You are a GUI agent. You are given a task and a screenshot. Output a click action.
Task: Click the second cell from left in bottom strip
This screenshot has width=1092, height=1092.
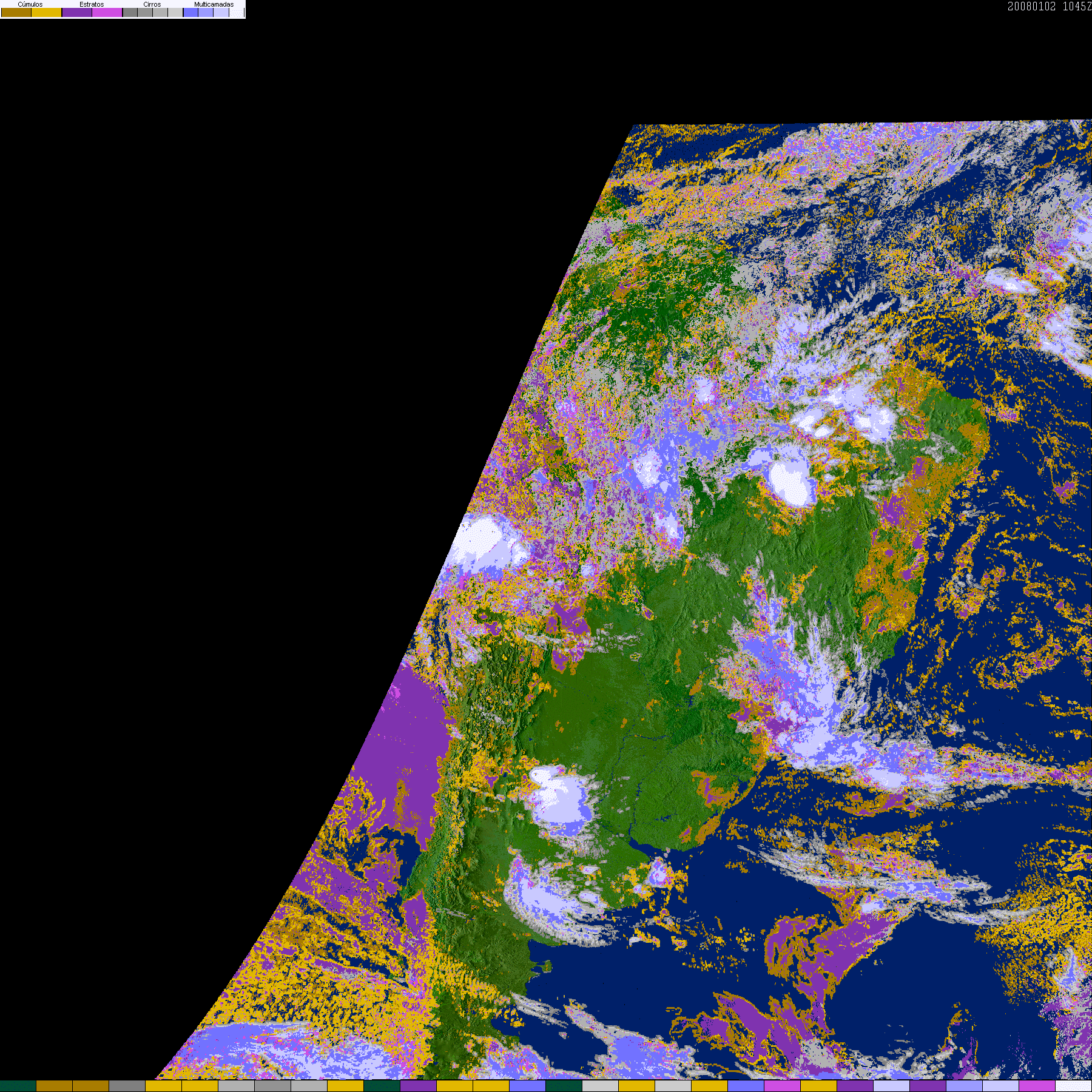(x=55, y=1086)
